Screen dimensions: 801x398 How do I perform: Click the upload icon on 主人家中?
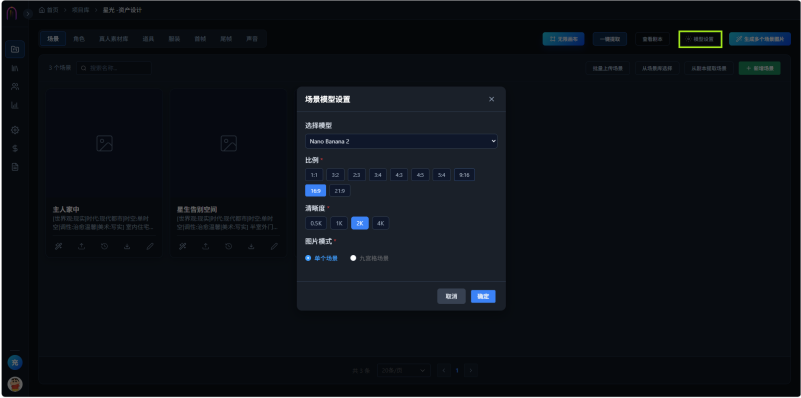[81, 246]
